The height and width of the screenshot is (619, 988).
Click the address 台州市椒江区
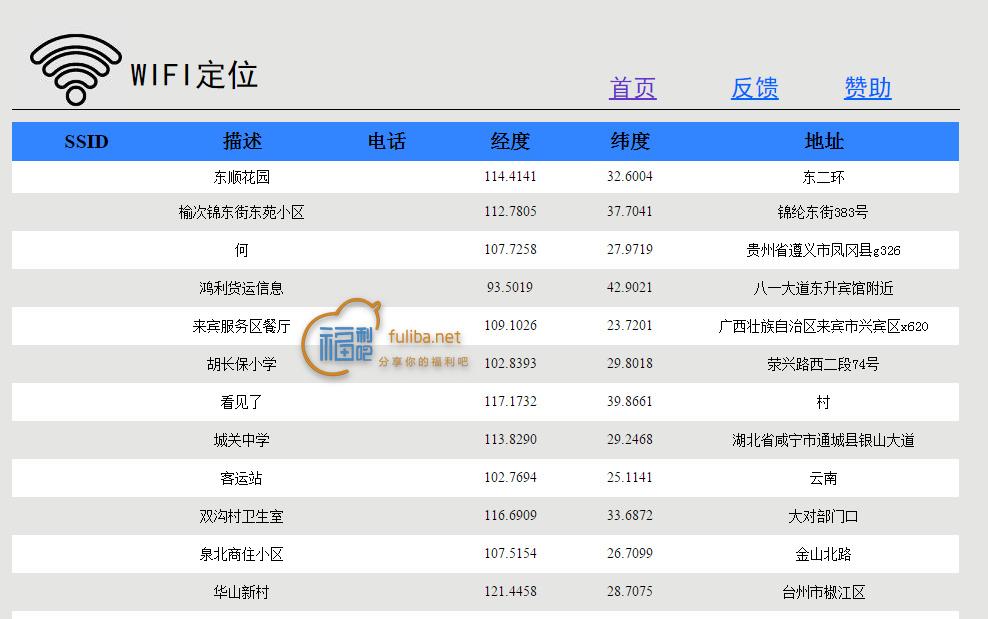[824, 591]
